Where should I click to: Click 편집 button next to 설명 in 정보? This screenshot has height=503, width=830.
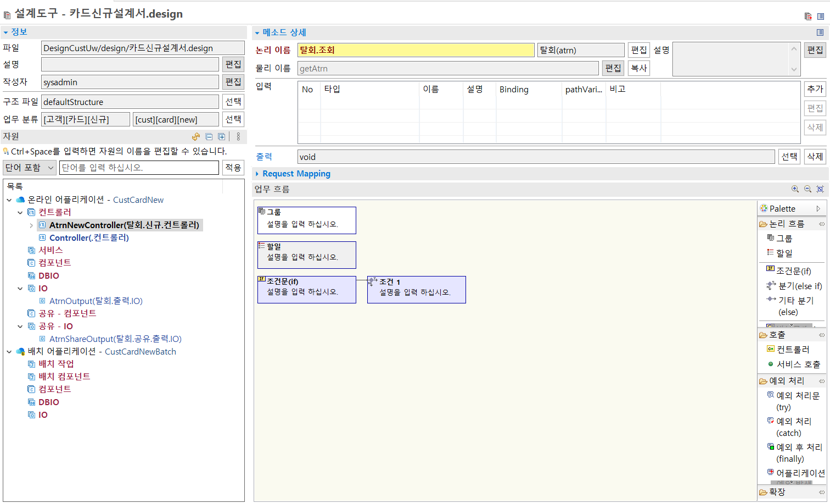pos(233,65)
